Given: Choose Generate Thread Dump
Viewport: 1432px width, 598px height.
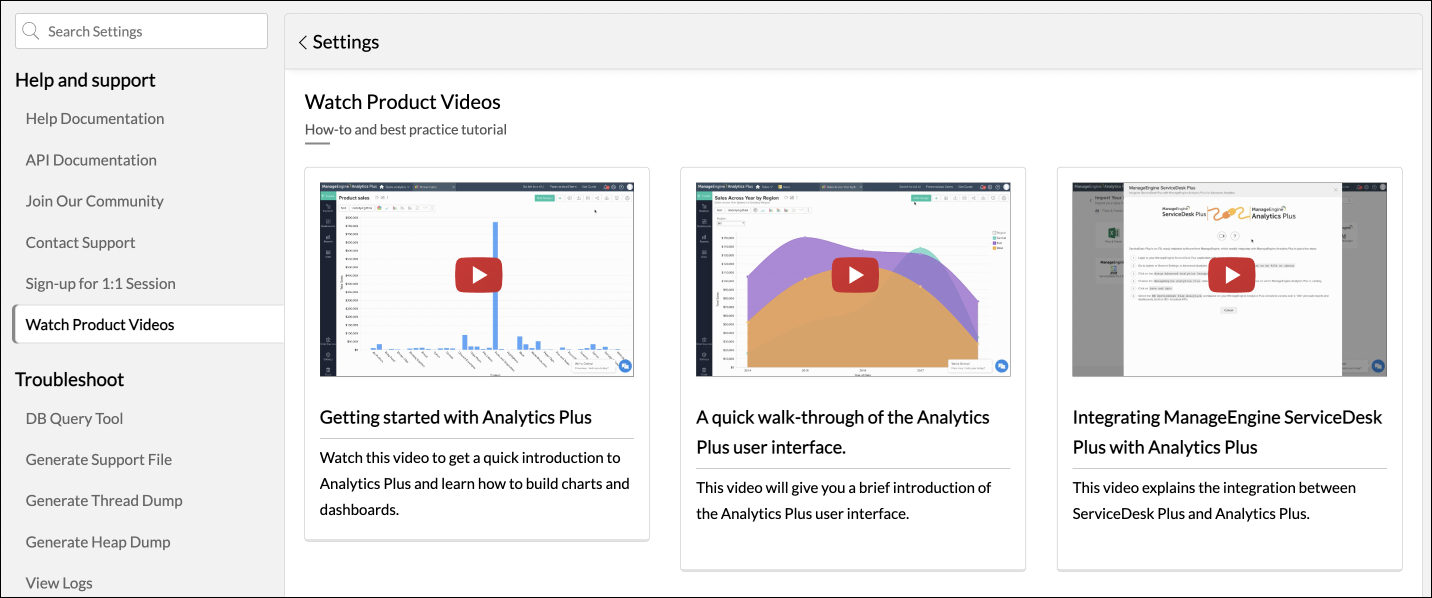Looking at the screenshot, I should (104, 500).
